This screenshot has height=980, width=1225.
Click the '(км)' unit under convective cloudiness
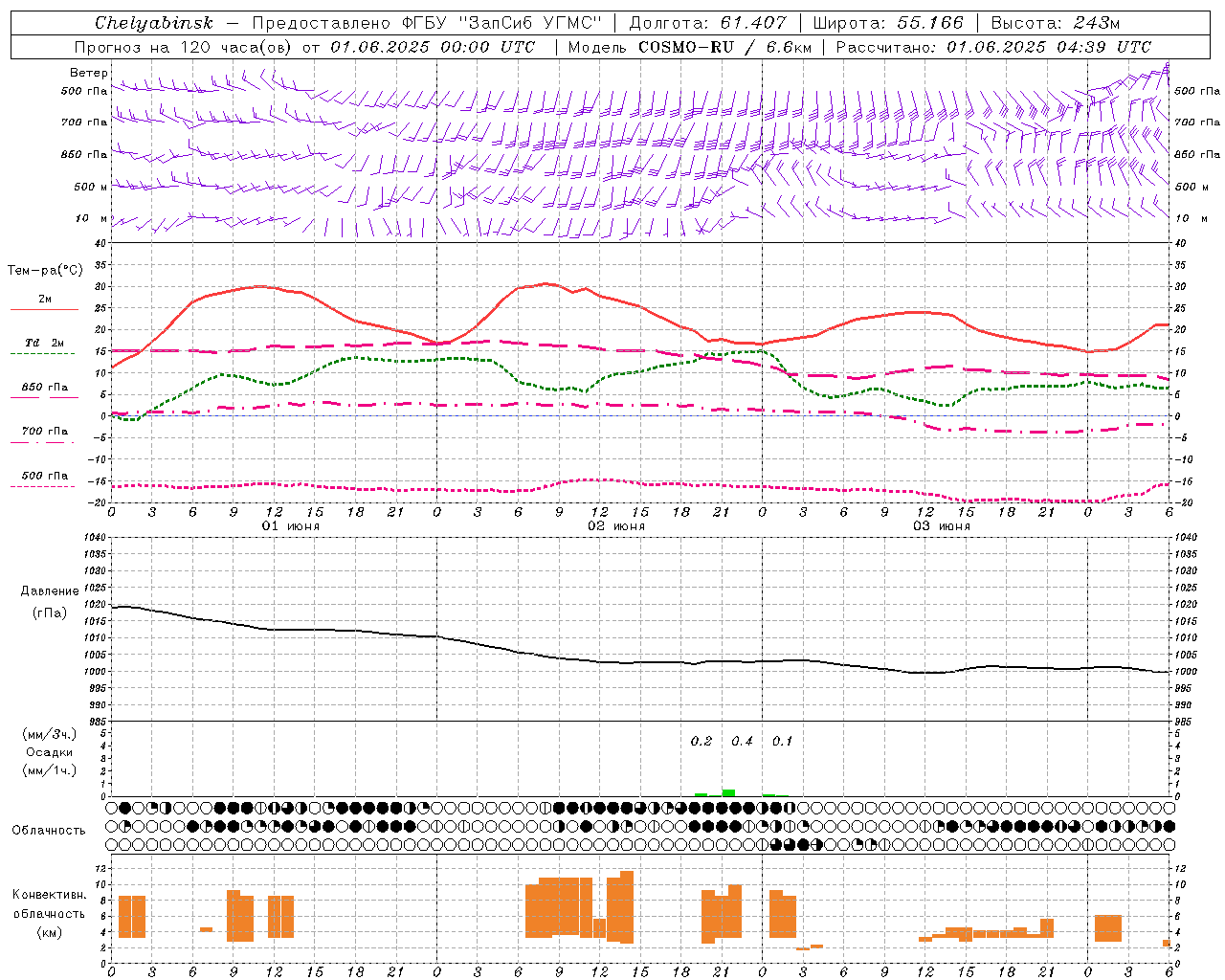point(50,932)
